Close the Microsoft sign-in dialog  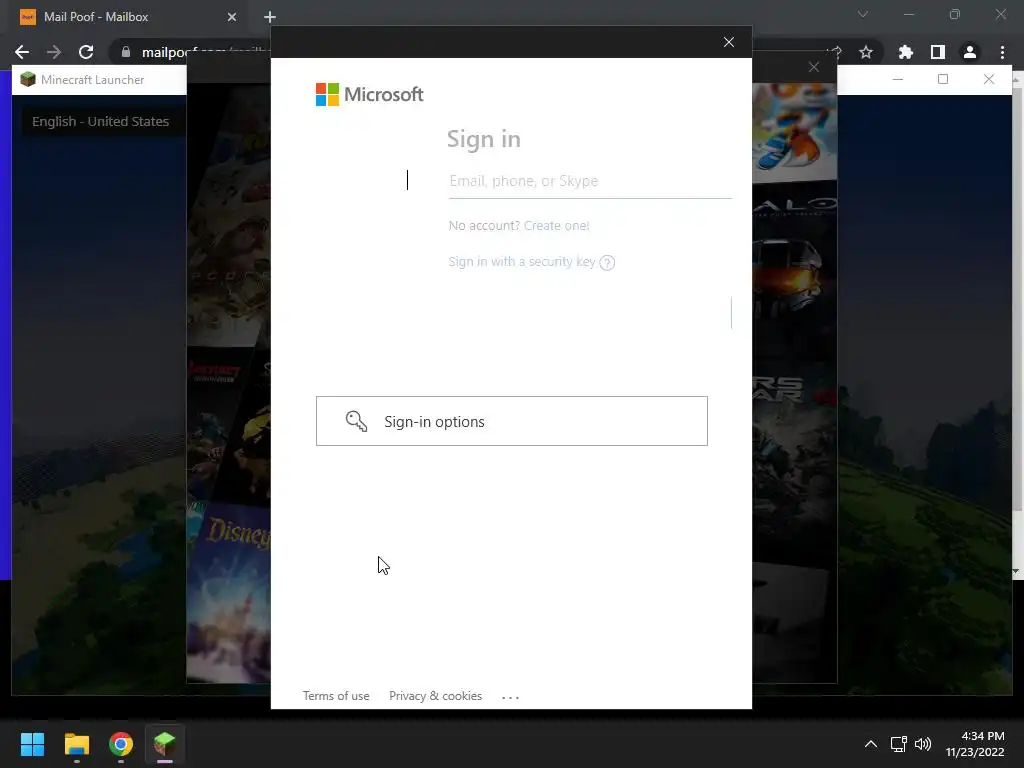(729, 42)
